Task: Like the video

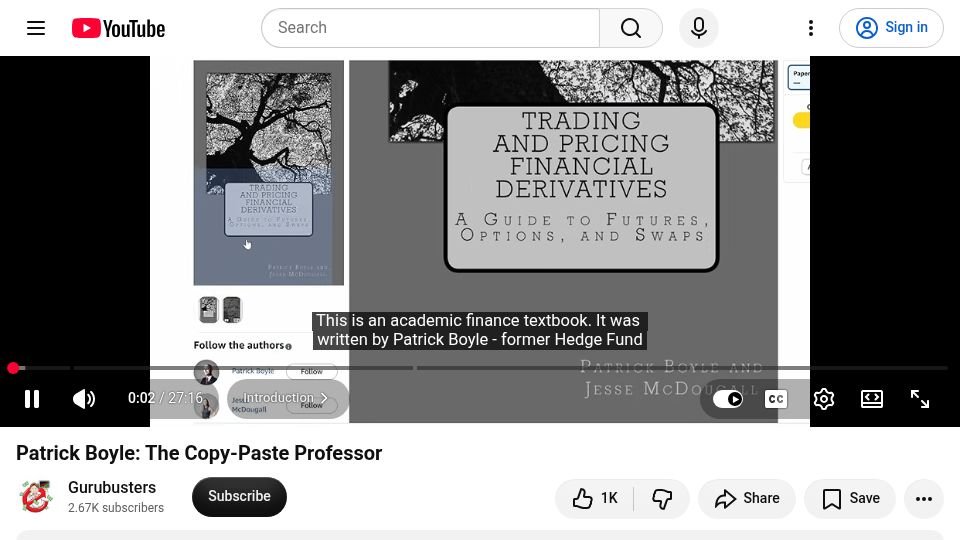Action: coord(594,499)
